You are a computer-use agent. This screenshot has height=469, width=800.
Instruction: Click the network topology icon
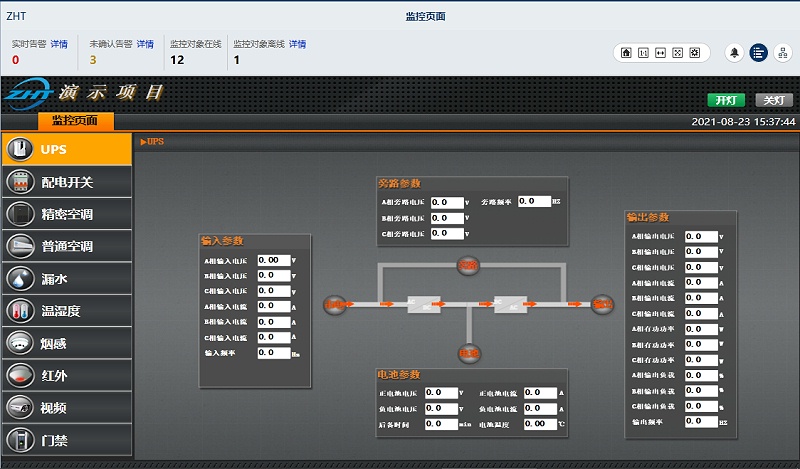pos(783,53)
